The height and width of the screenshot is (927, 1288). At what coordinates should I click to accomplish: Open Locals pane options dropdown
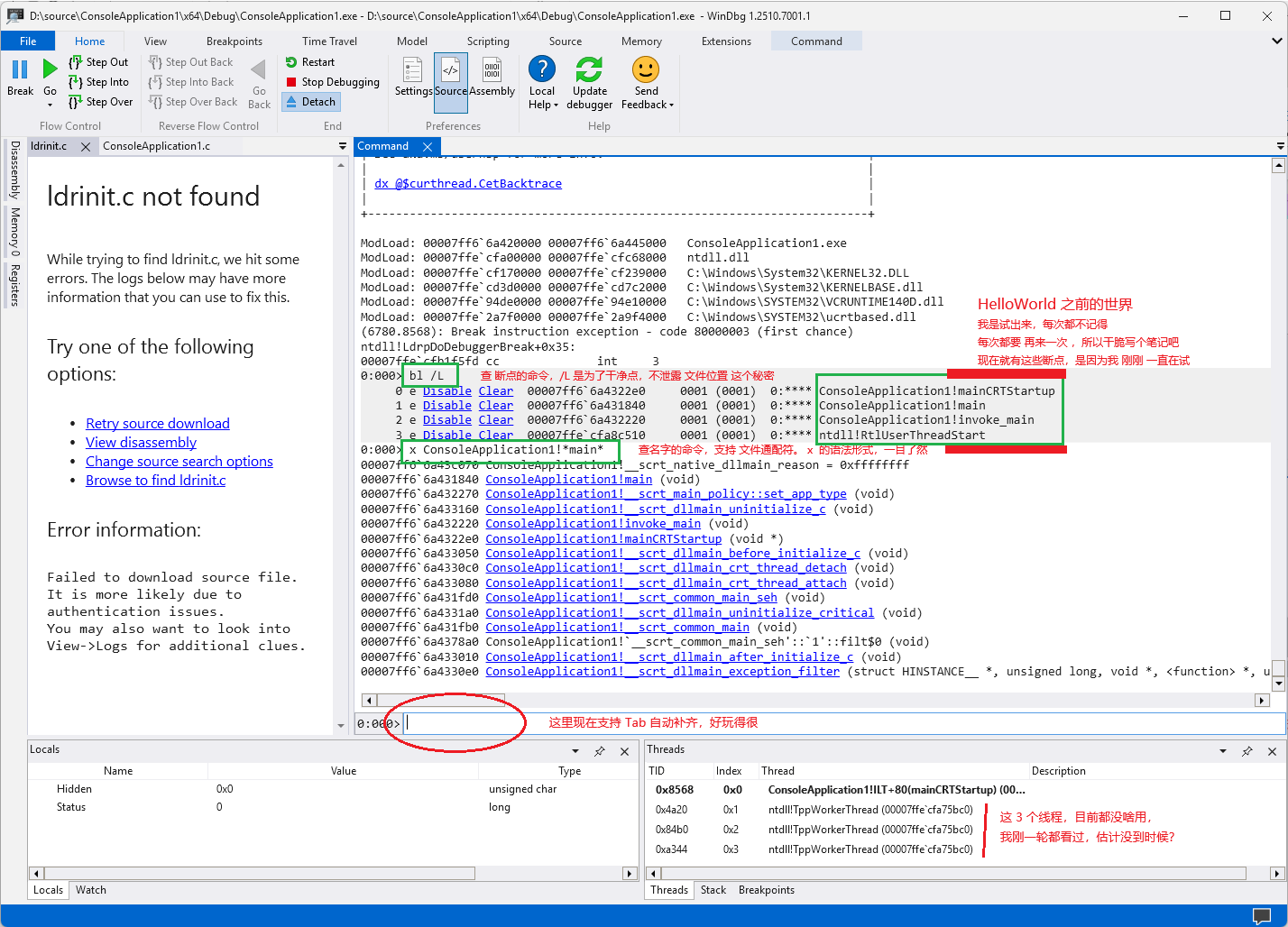pos(575,751)
